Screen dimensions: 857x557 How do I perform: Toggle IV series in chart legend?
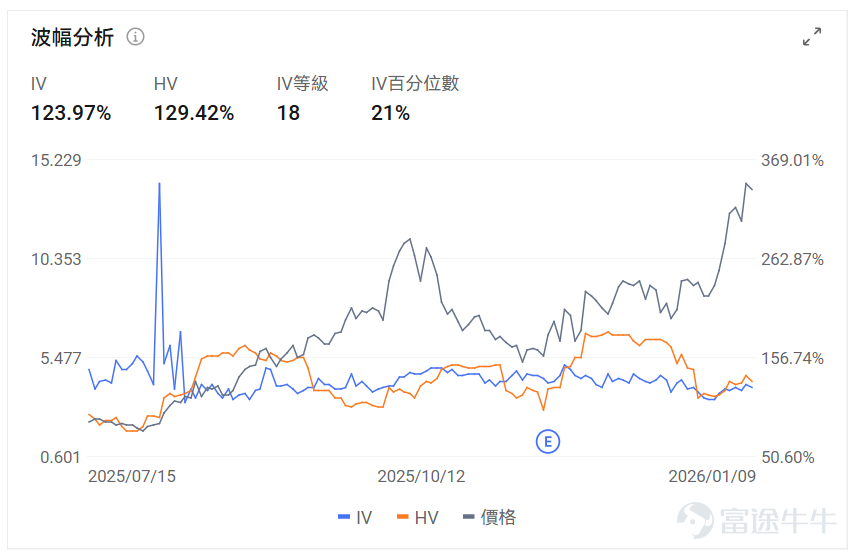[355, 517]
